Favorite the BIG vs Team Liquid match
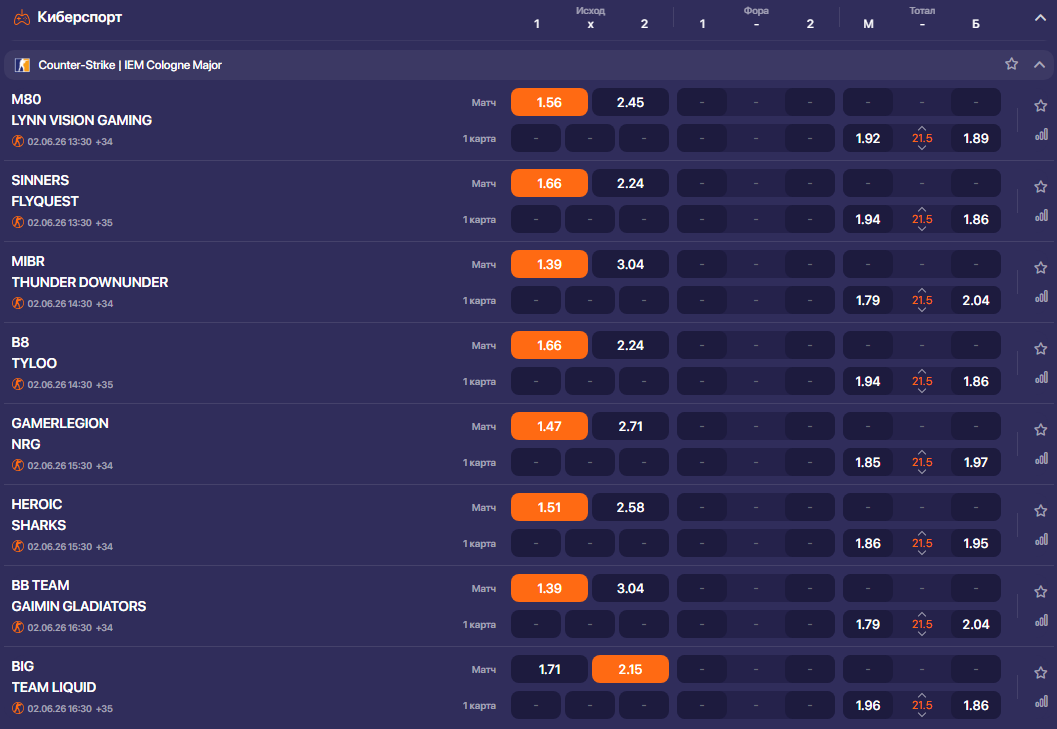This screenshot has width=1057, height=729. coord(1040,672)
